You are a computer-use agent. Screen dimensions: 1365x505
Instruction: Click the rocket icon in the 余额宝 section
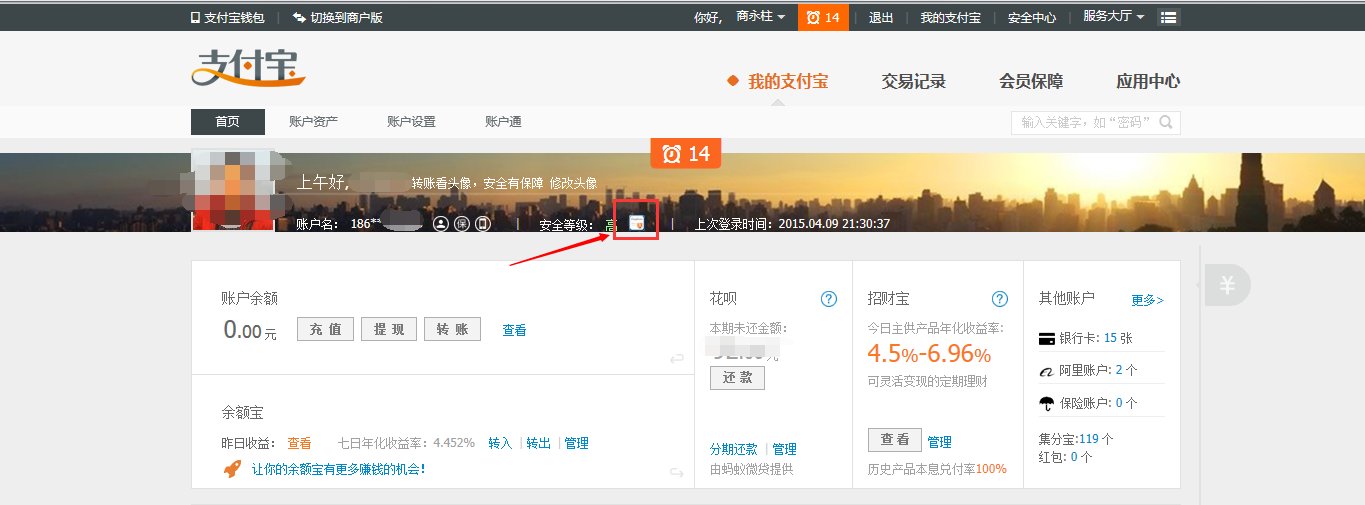232,468
